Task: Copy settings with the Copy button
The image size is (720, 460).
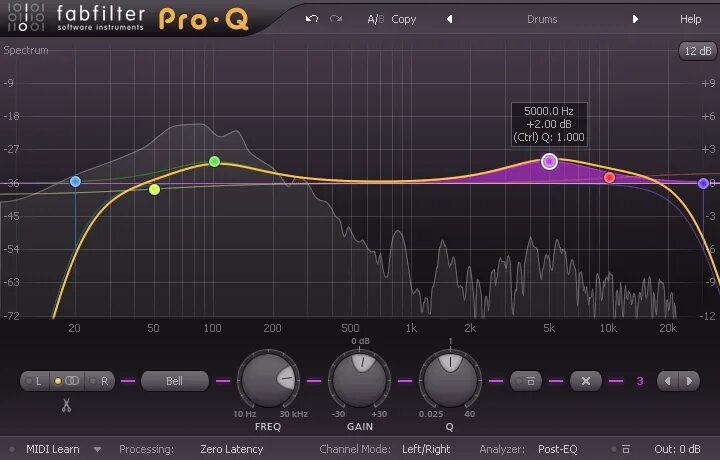Action: [404, 19]
